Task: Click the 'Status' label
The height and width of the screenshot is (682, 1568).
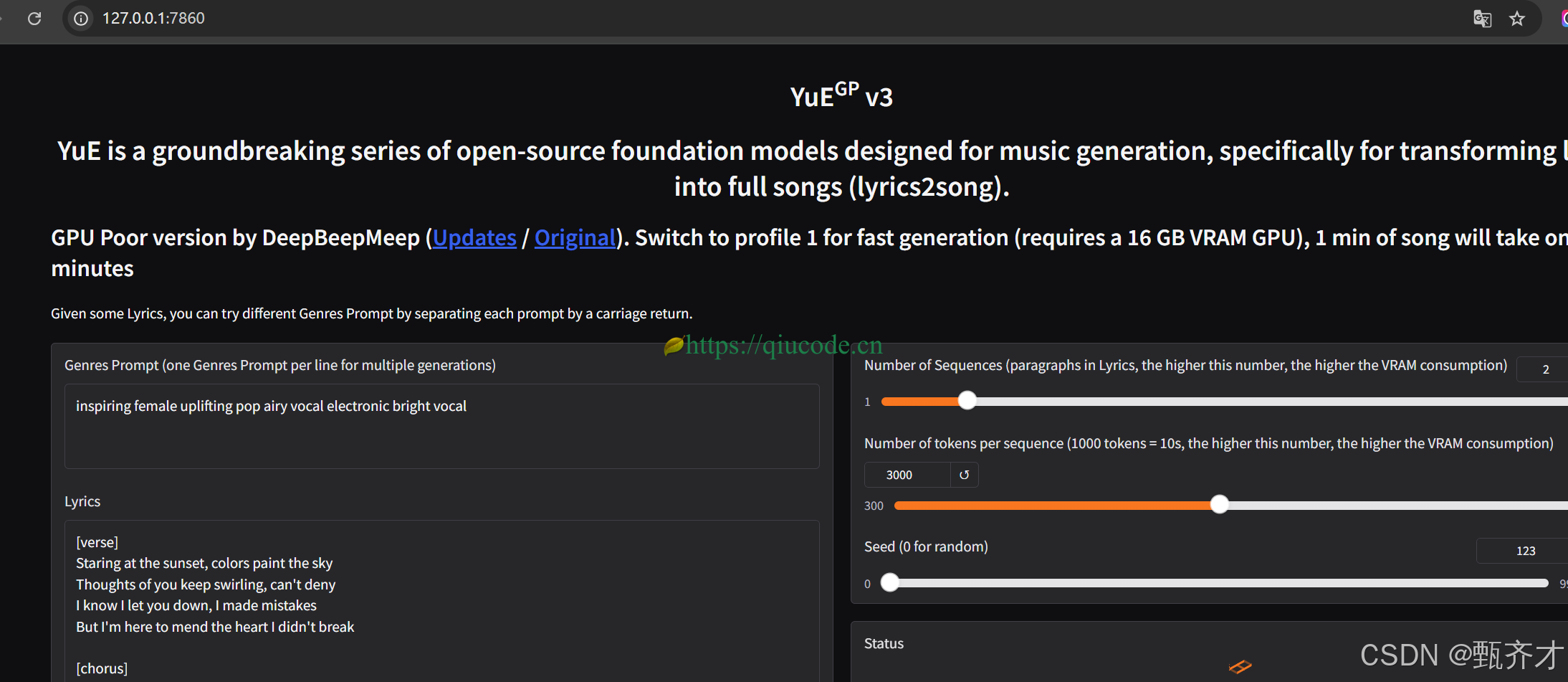Action: 884,643
